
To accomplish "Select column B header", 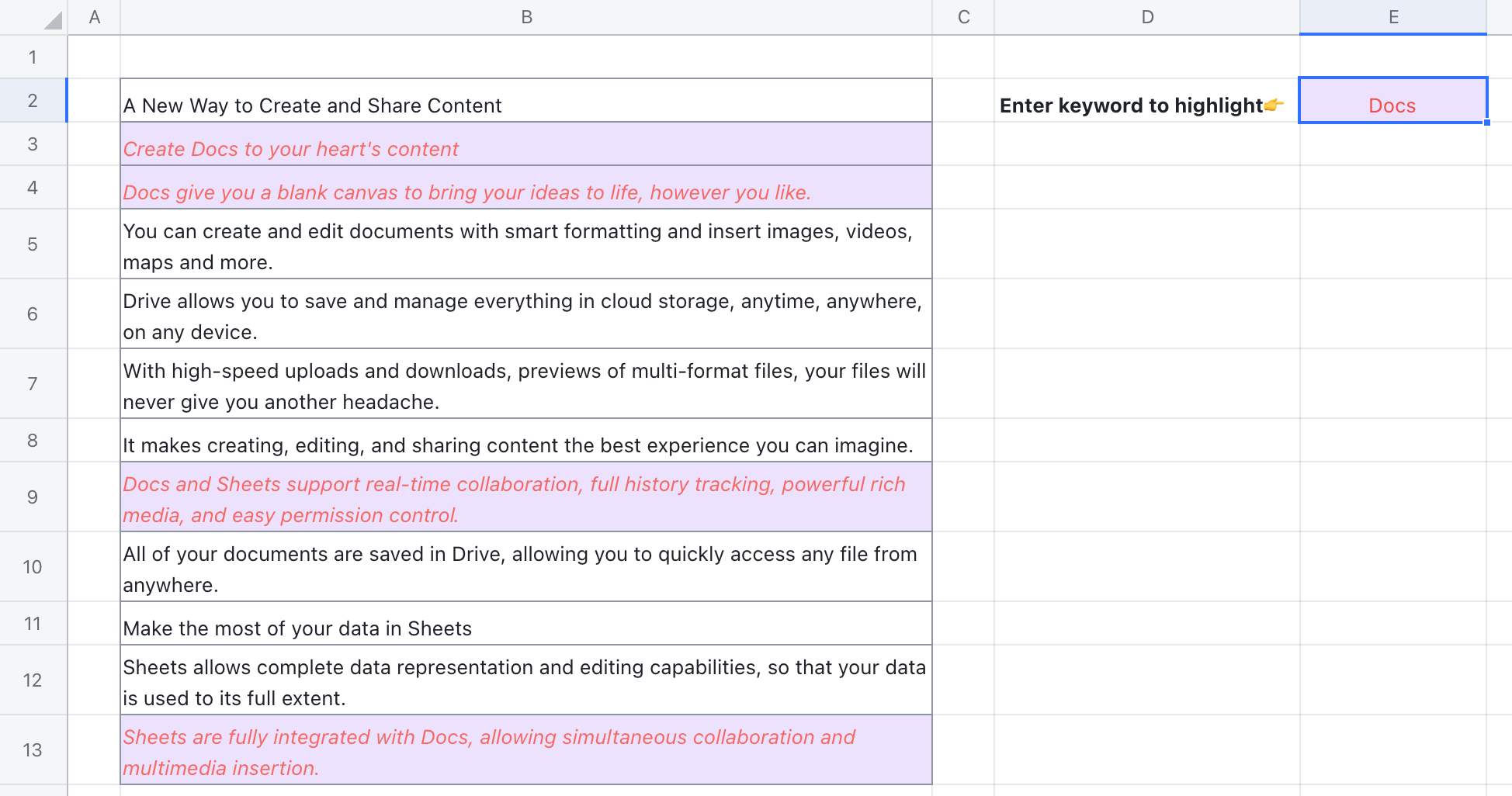I will click(x=526, y=16).
